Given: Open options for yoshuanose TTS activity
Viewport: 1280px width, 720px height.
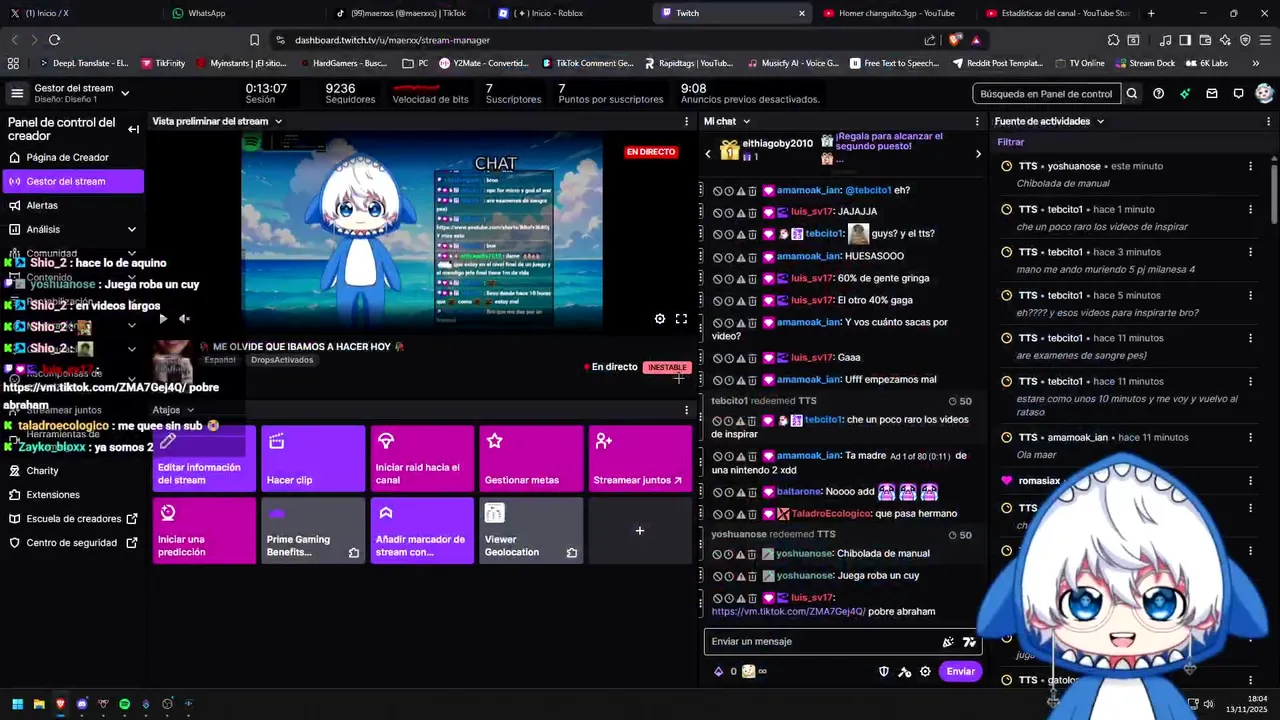Looking at the screenshot, I should pos(1250,166).
